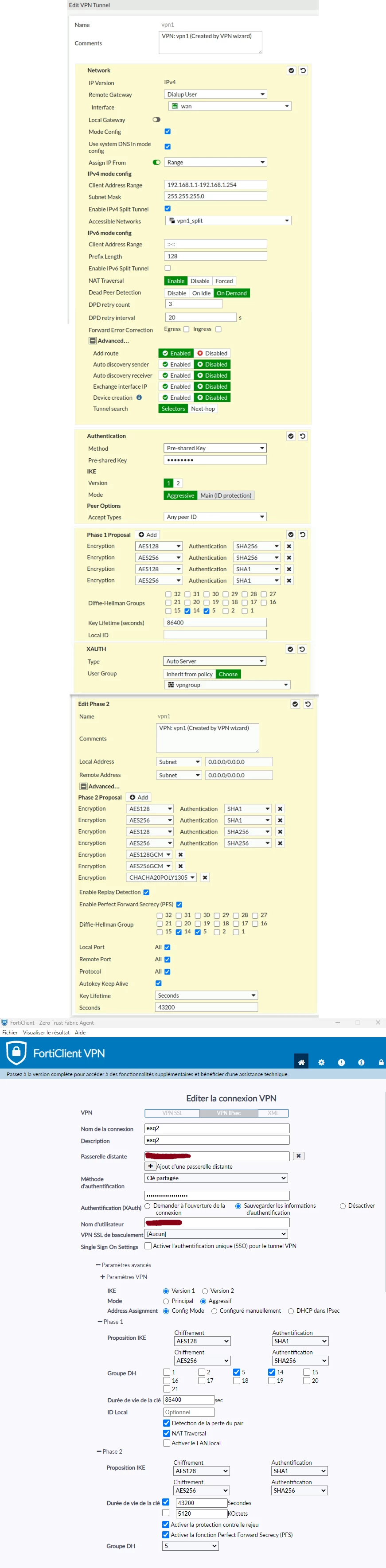386x1568 pixels.
Task: Remove Phase 2 AES128GCM proposal row
Action: 180,854
